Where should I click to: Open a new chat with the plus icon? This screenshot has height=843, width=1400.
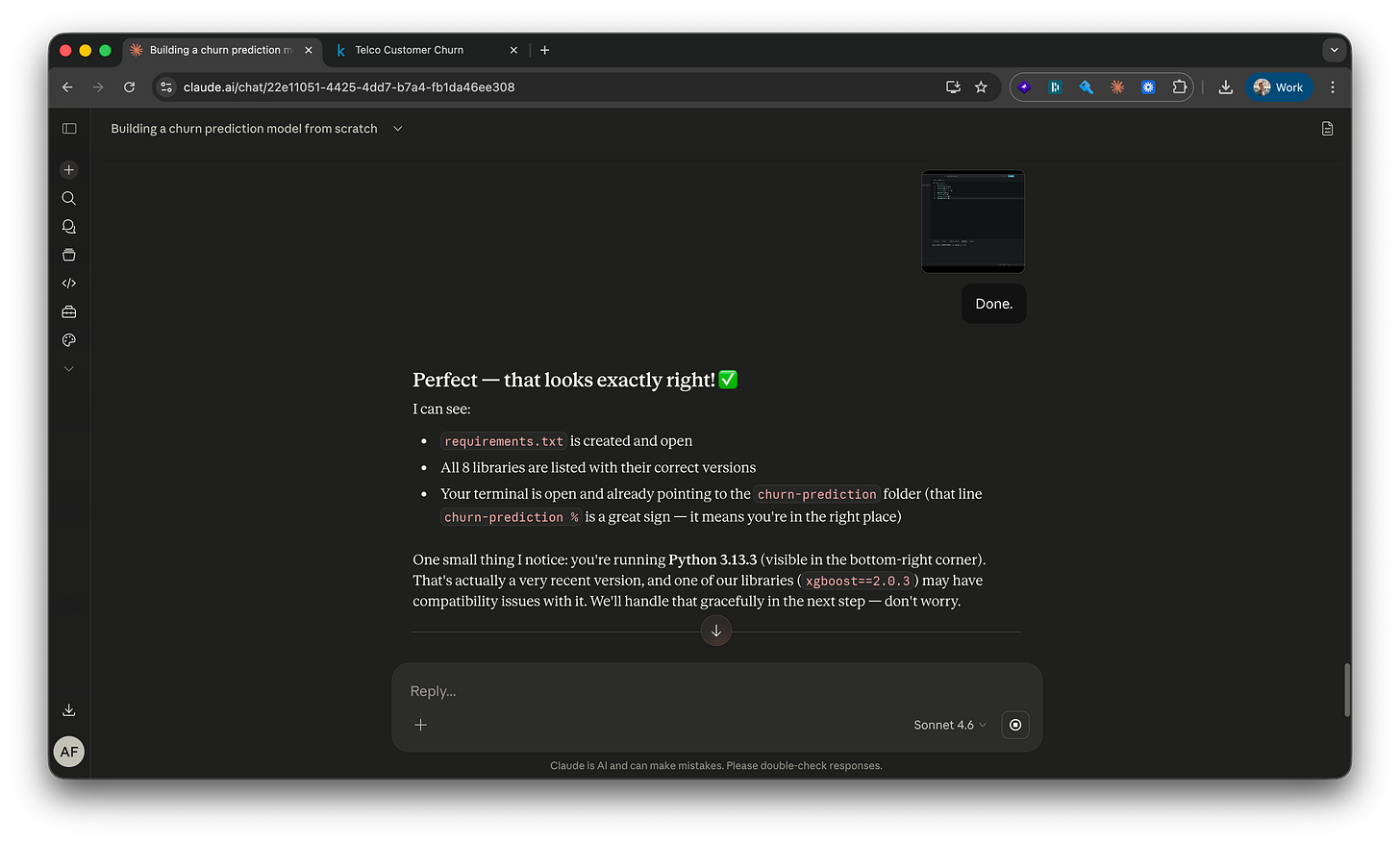[68, 169]
